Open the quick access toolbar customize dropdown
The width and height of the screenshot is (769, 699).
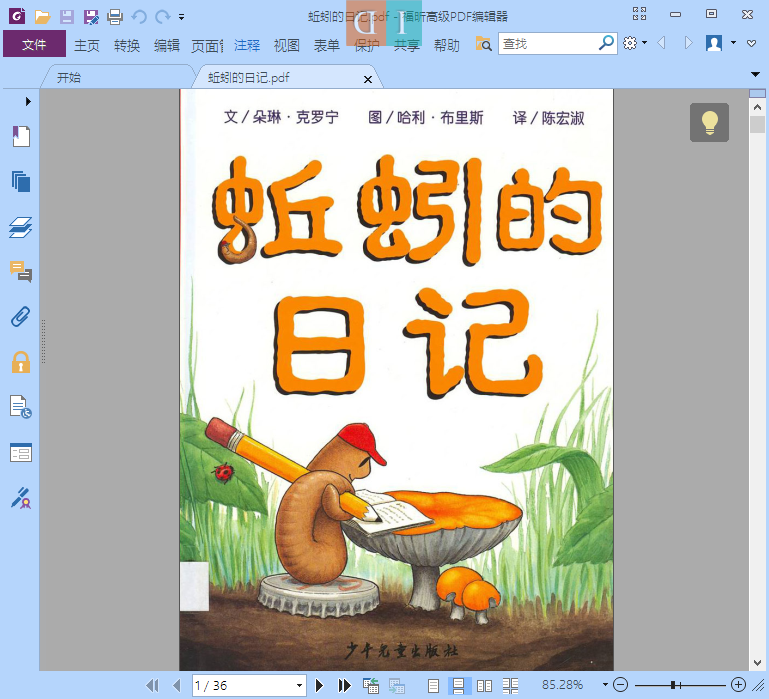tap(181, 17)
